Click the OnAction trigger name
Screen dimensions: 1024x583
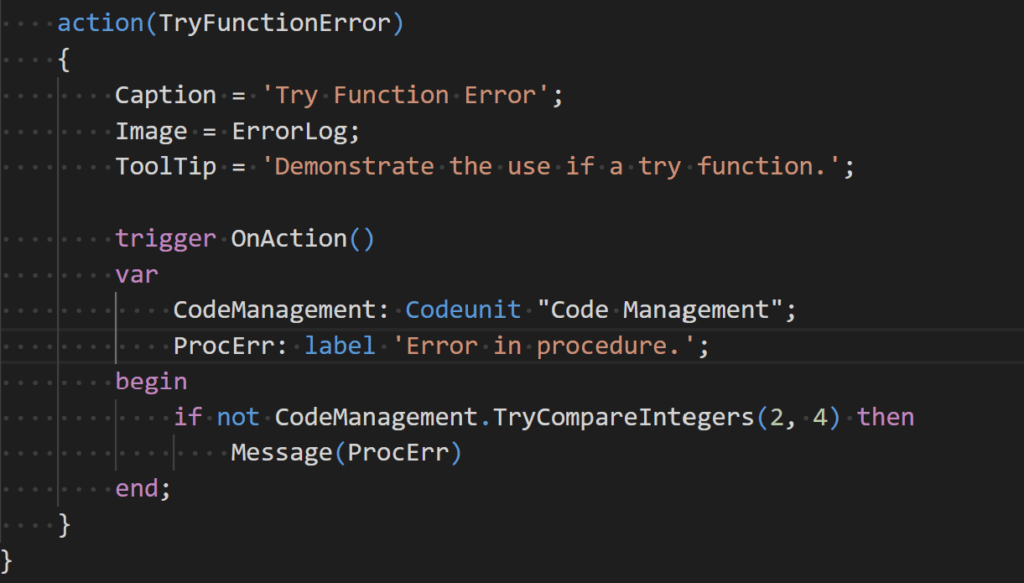click(290, 238)
